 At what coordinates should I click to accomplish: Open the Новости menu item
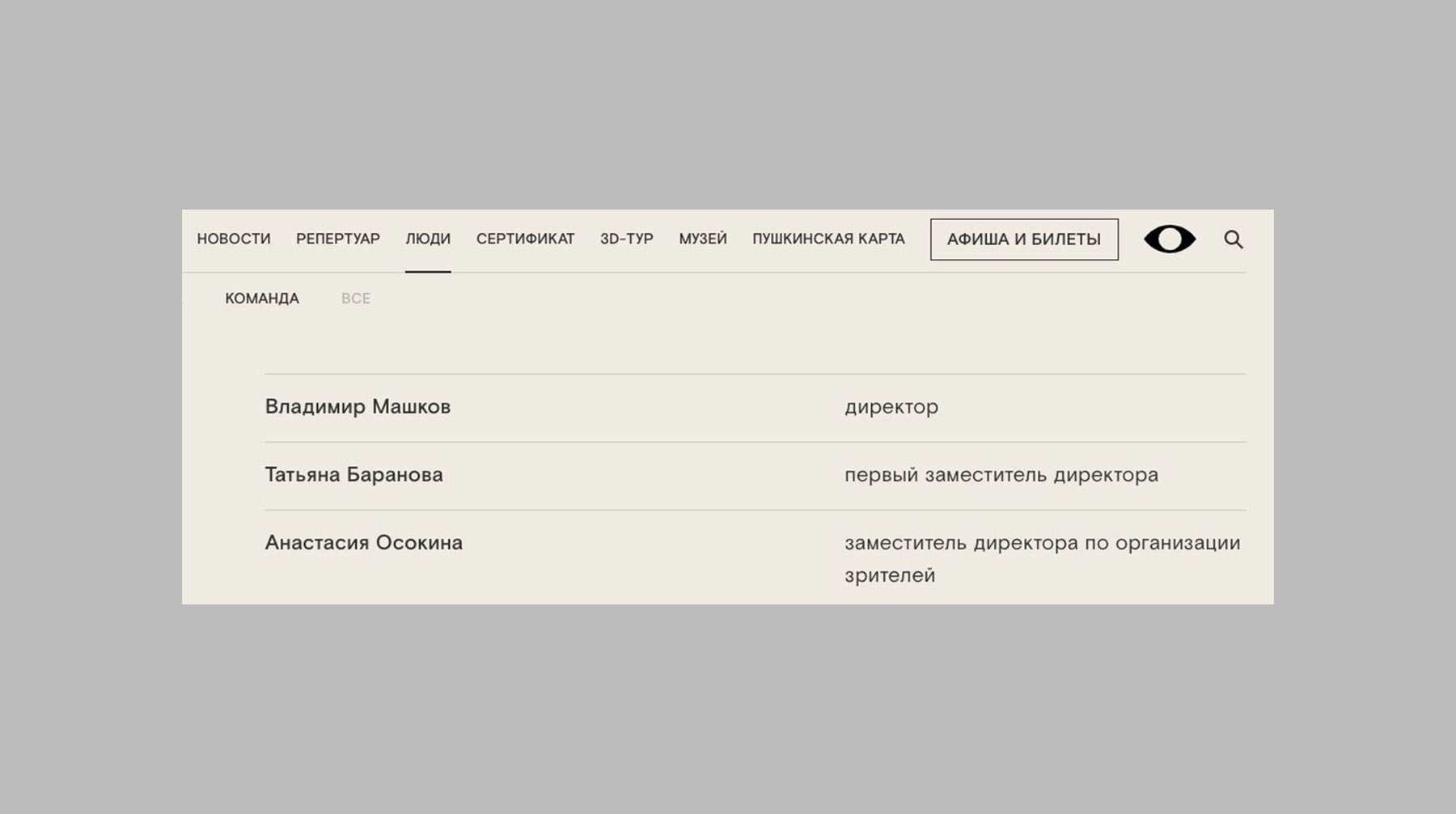tap(234, 240)
